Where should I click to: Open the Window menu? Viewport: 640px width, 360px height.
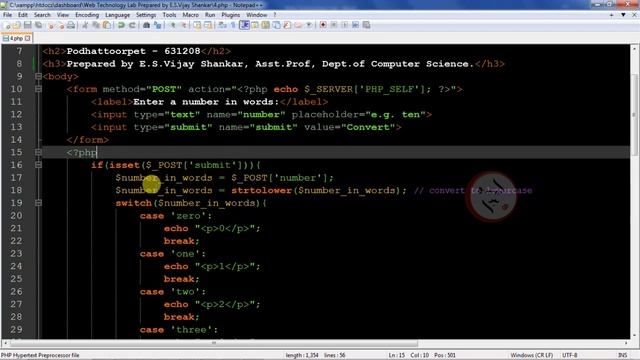(256, 15)
